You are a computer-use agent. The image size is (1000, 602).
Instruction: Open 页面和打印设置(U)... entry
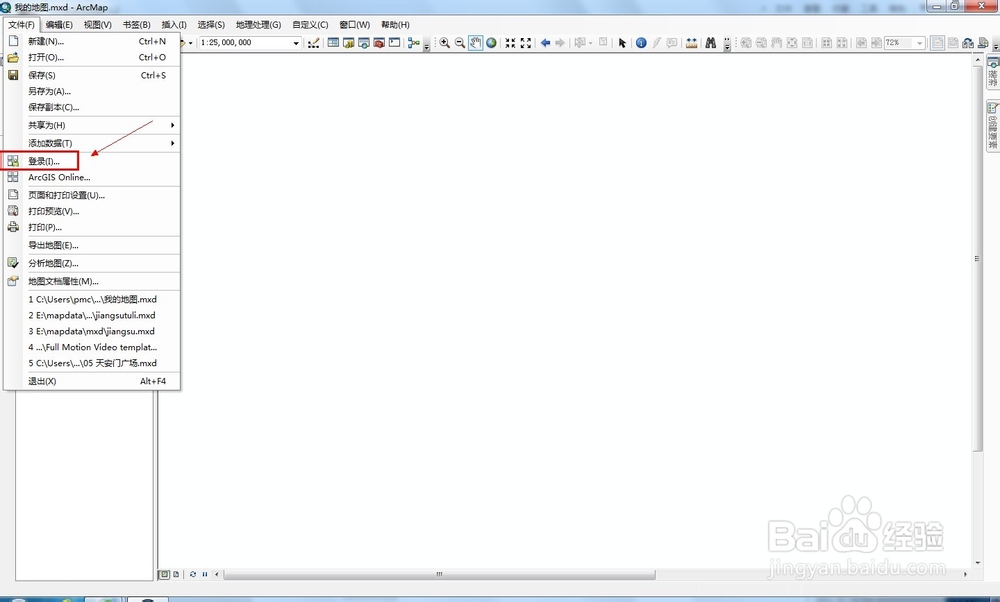(92, 195)
